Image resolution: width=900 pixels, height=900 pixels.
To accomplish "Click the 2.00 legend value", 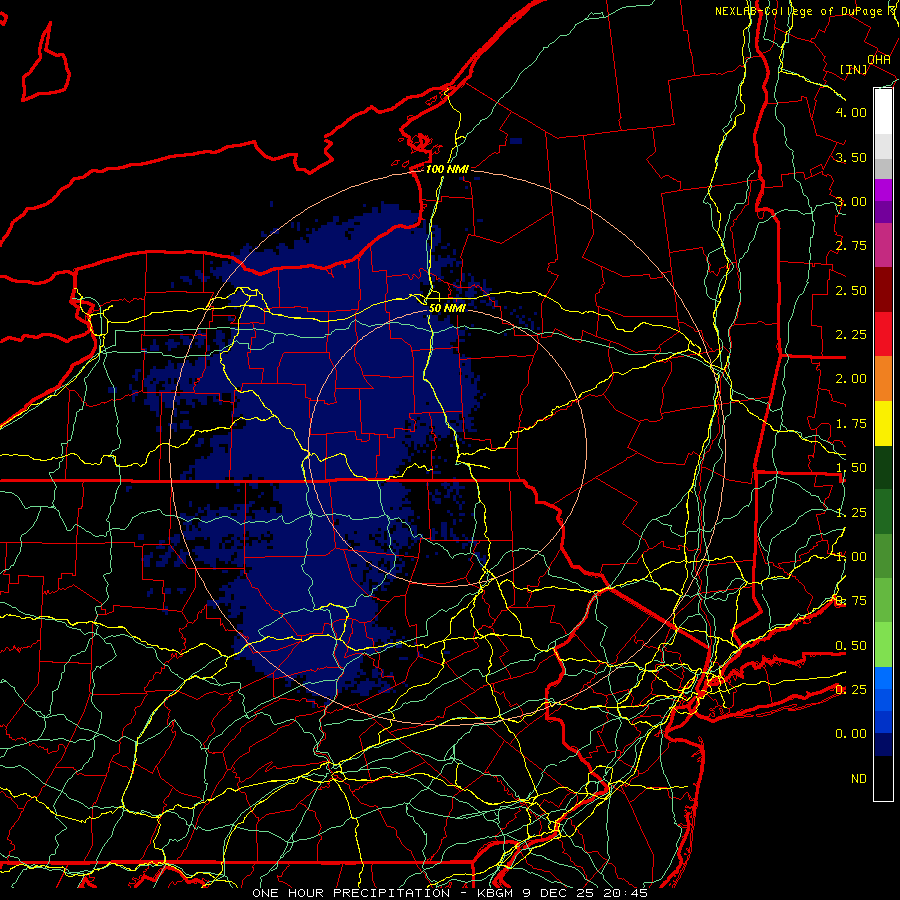I will (851, 379).
